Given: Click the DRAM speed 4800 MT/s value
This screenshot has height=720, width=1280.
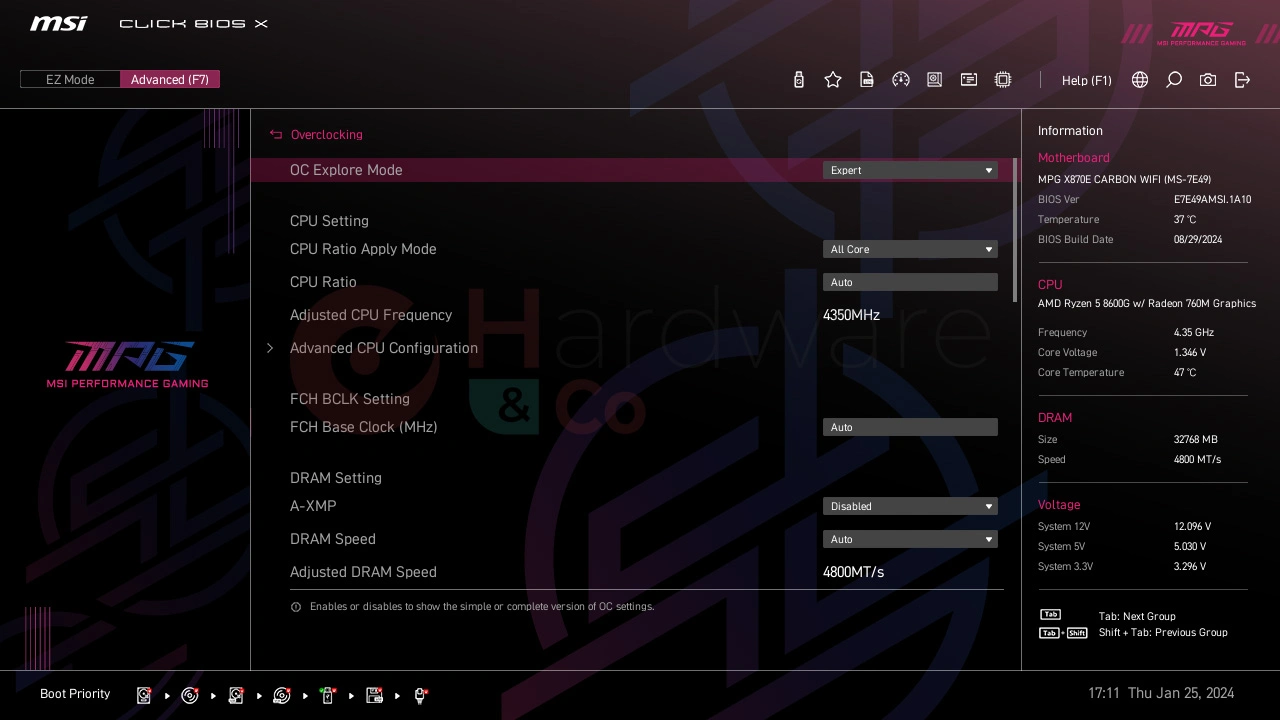Looking at the screenshot, I should coord(1197,460).
